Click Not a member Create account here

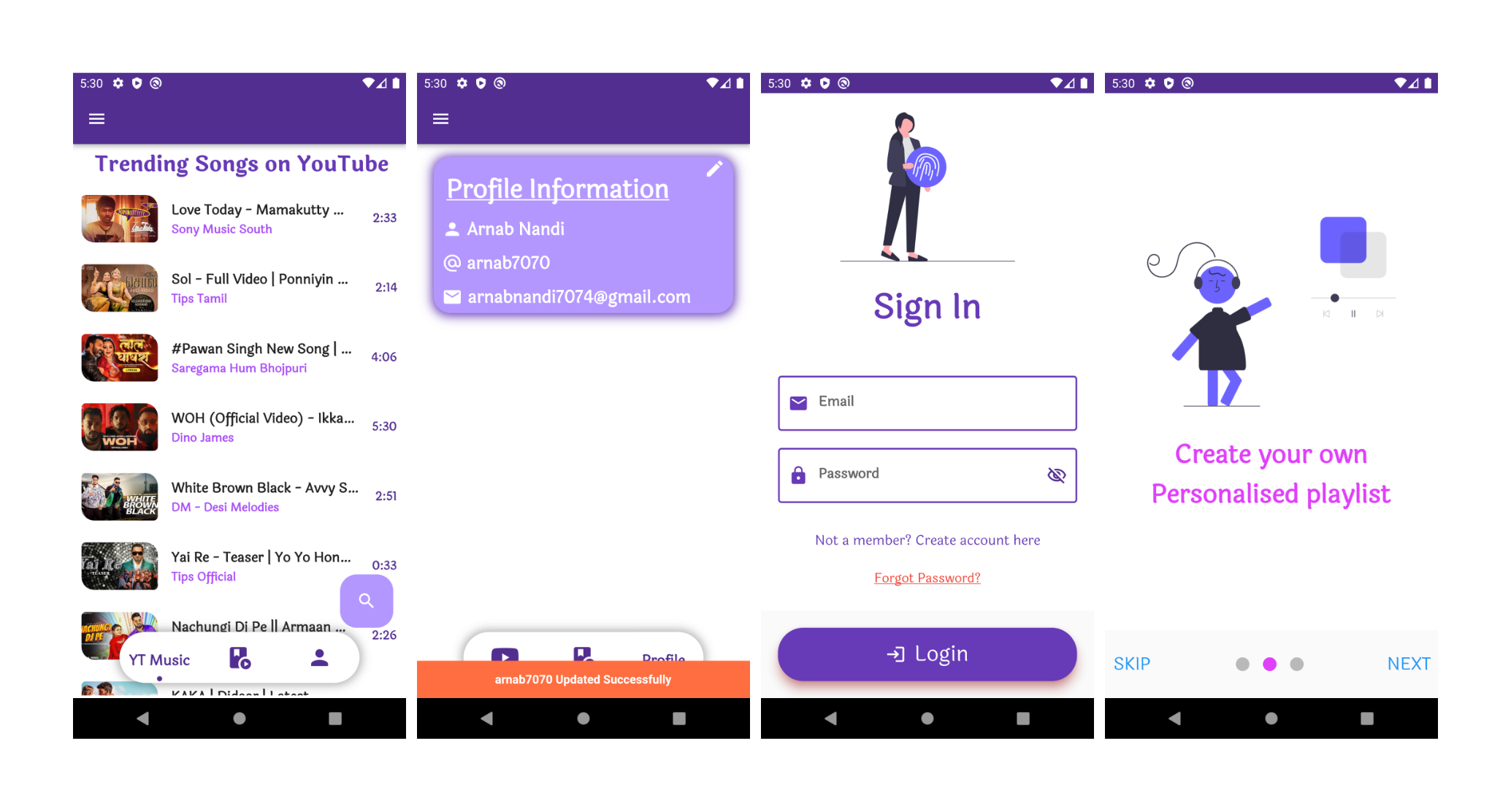tap(928, 540)
